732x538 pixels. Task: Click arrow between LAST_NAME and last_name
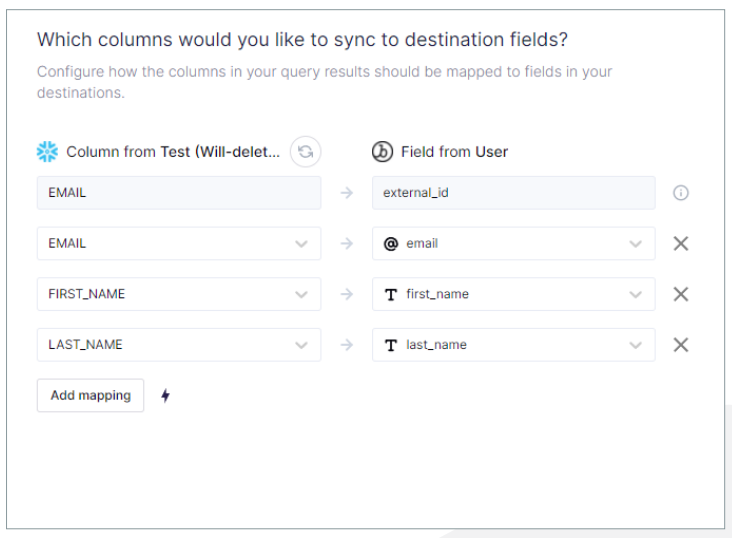click(346, 345)
